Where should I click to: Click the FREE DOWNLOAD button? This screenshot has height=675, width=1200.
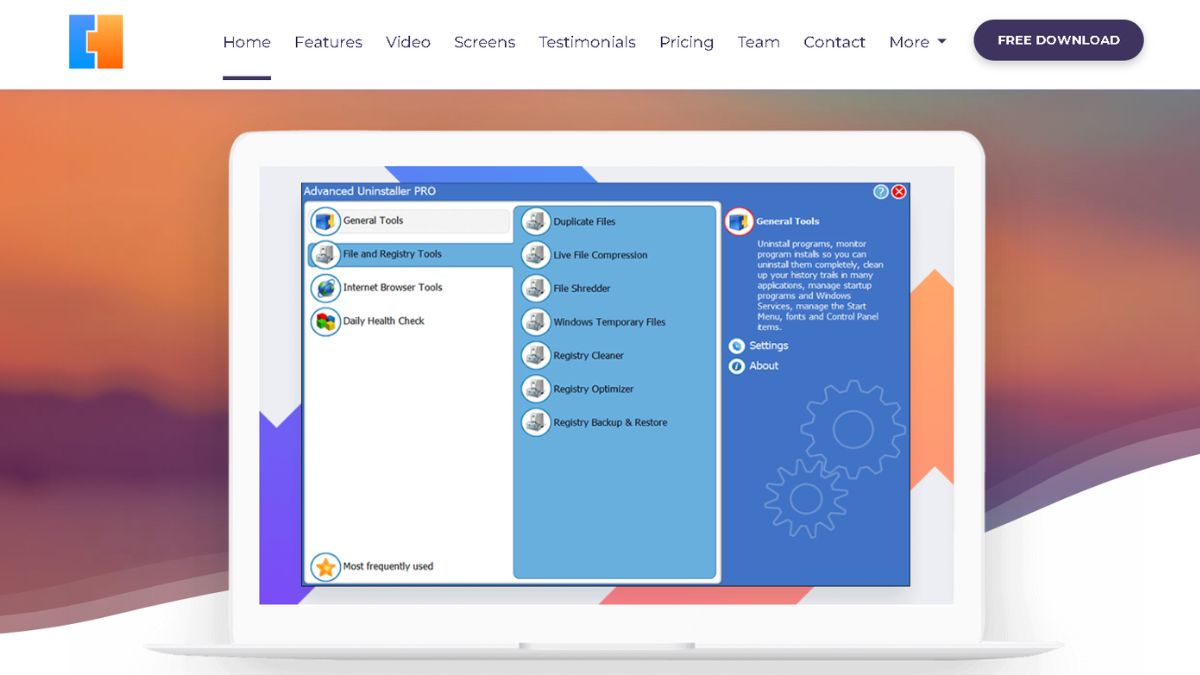[1058, 40]
